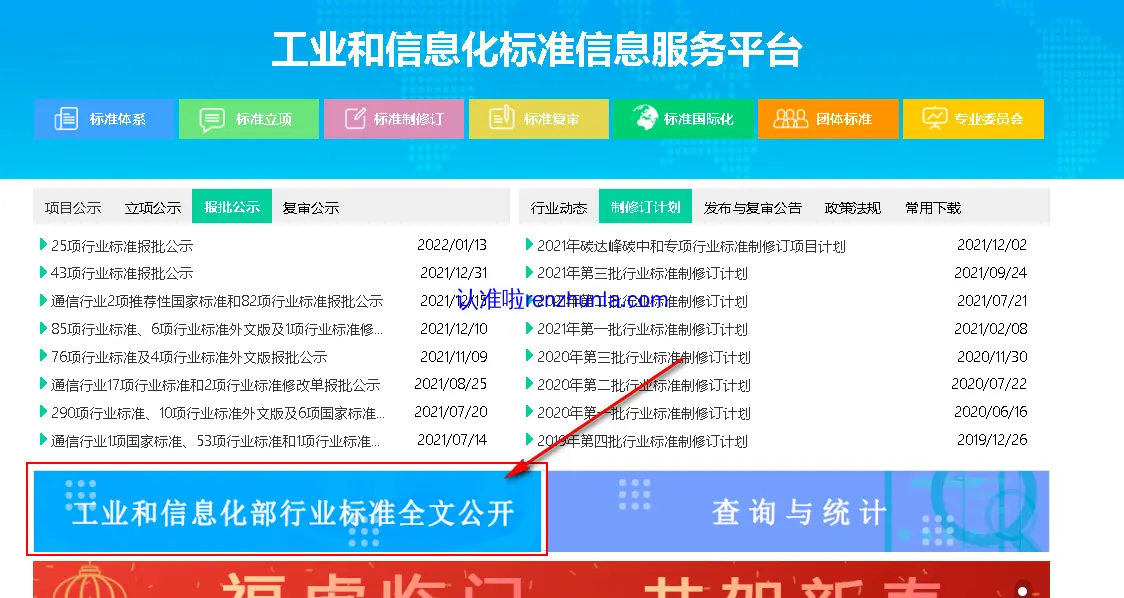Image resolution: width=1124 pixels, height=598 pixels.
Task: Open 2020年第二批行业标准制修订计划
Action: coord(644,385)
